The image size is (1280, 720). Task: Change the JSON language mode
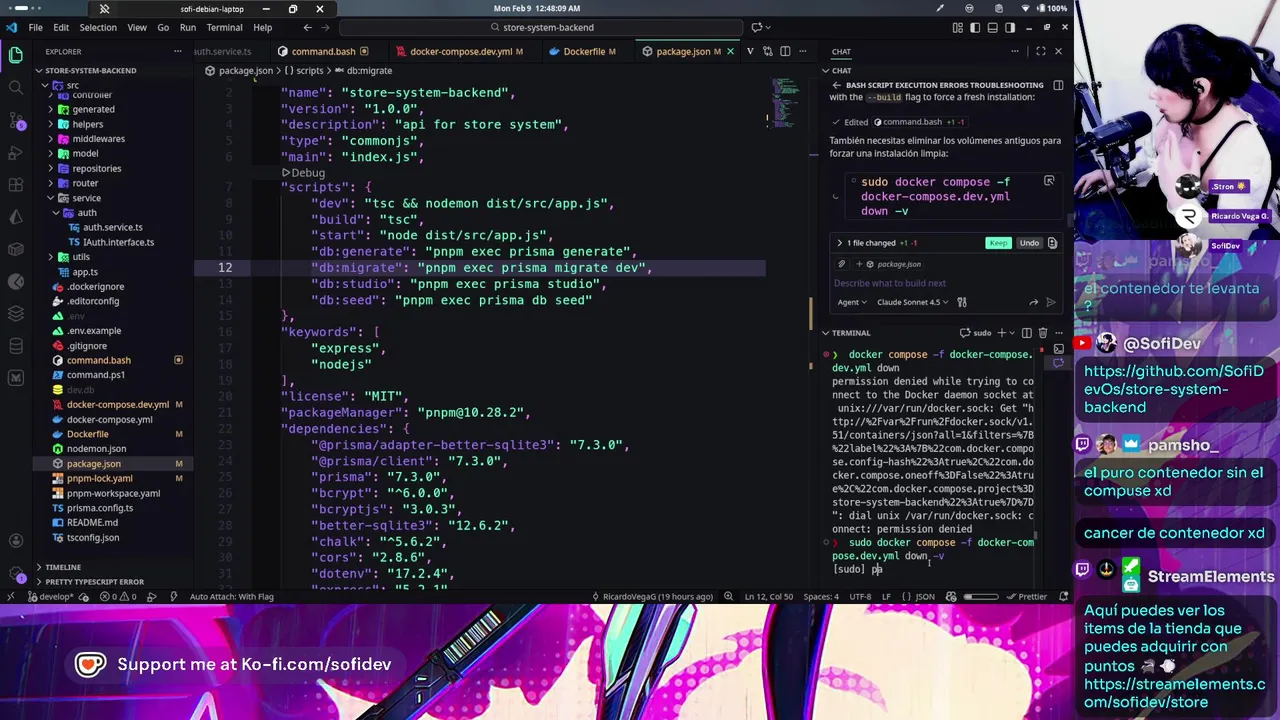924,597
